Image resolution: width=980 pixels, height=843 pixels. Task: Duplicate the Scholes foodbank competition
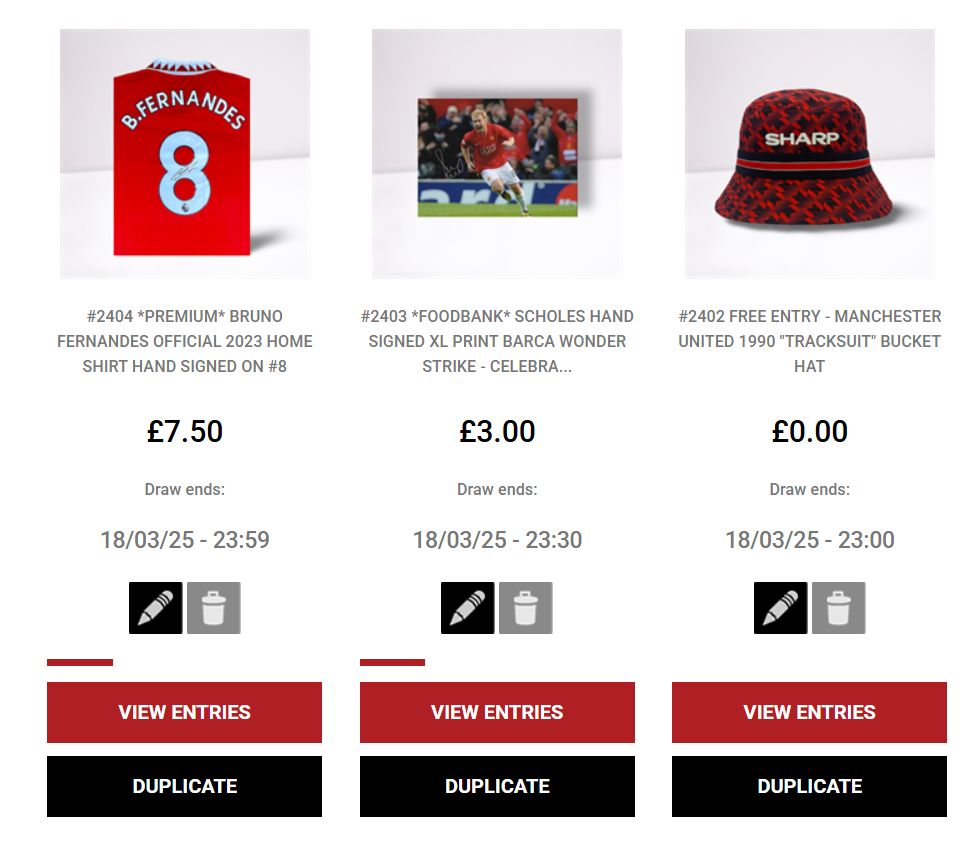(498, 786)
